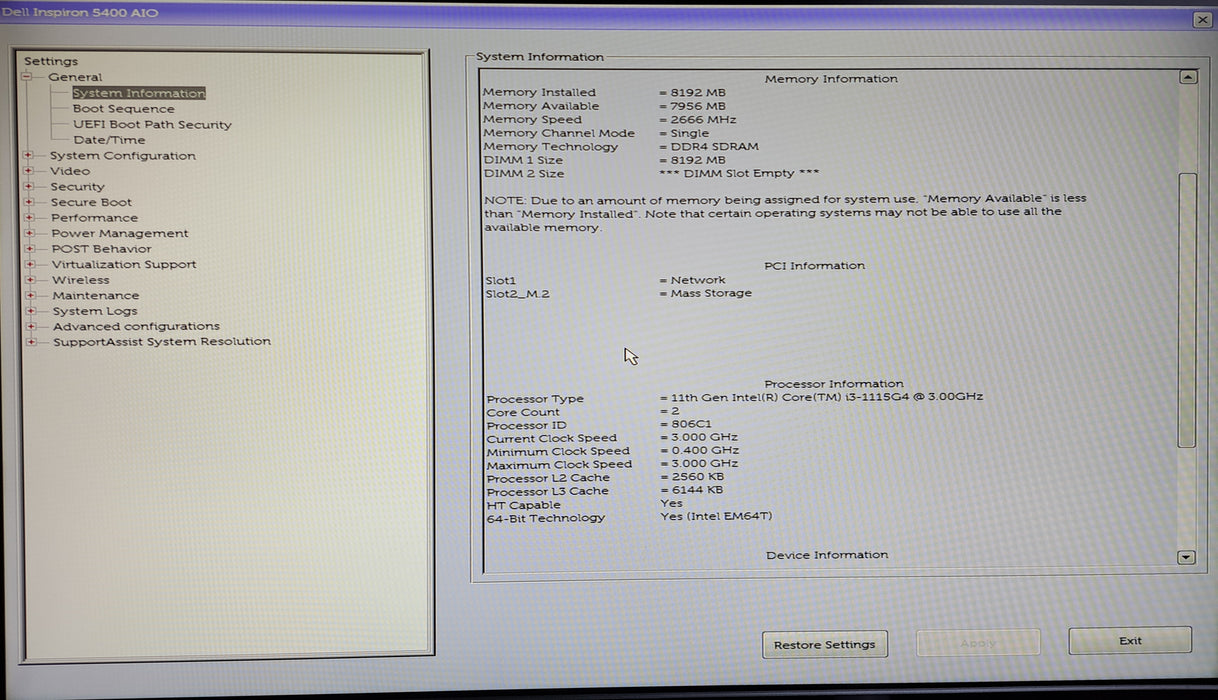1218x700 pixels.
Task: Click the Intel EM64T technology value
Action: pos(716,516)
